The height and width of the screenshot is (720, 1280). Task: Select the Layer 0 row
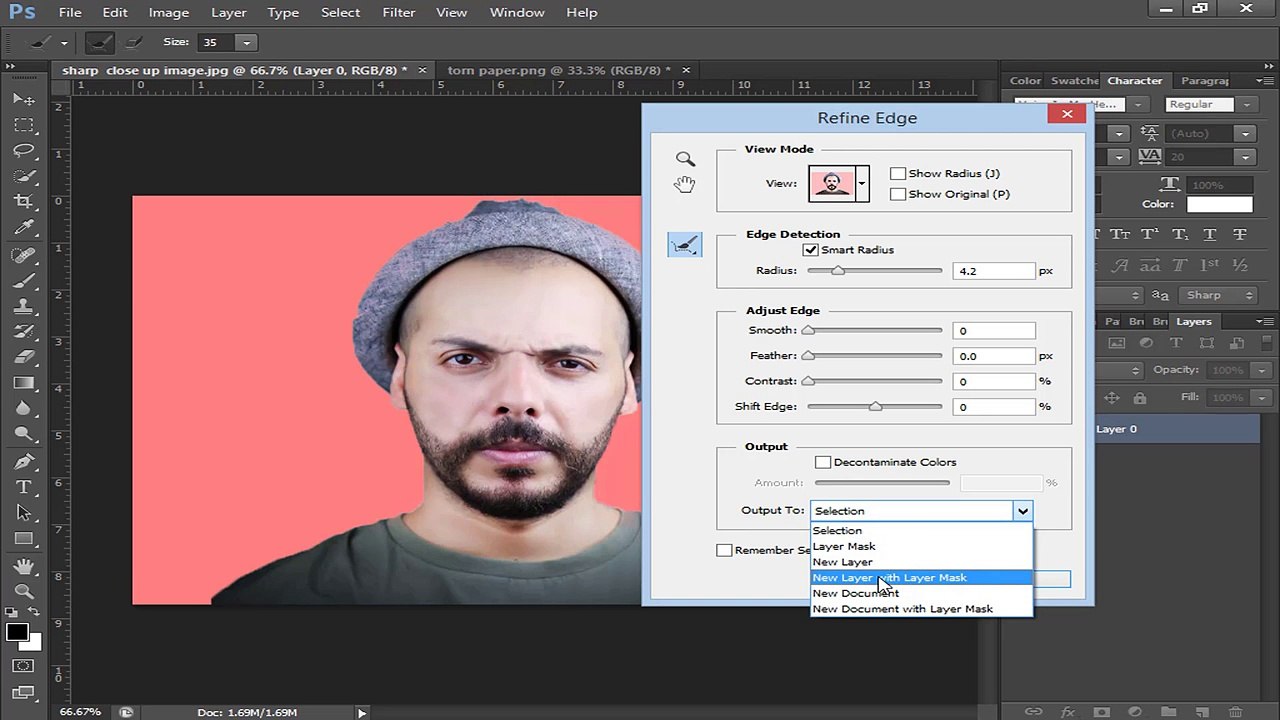(x=1180, y=429)
